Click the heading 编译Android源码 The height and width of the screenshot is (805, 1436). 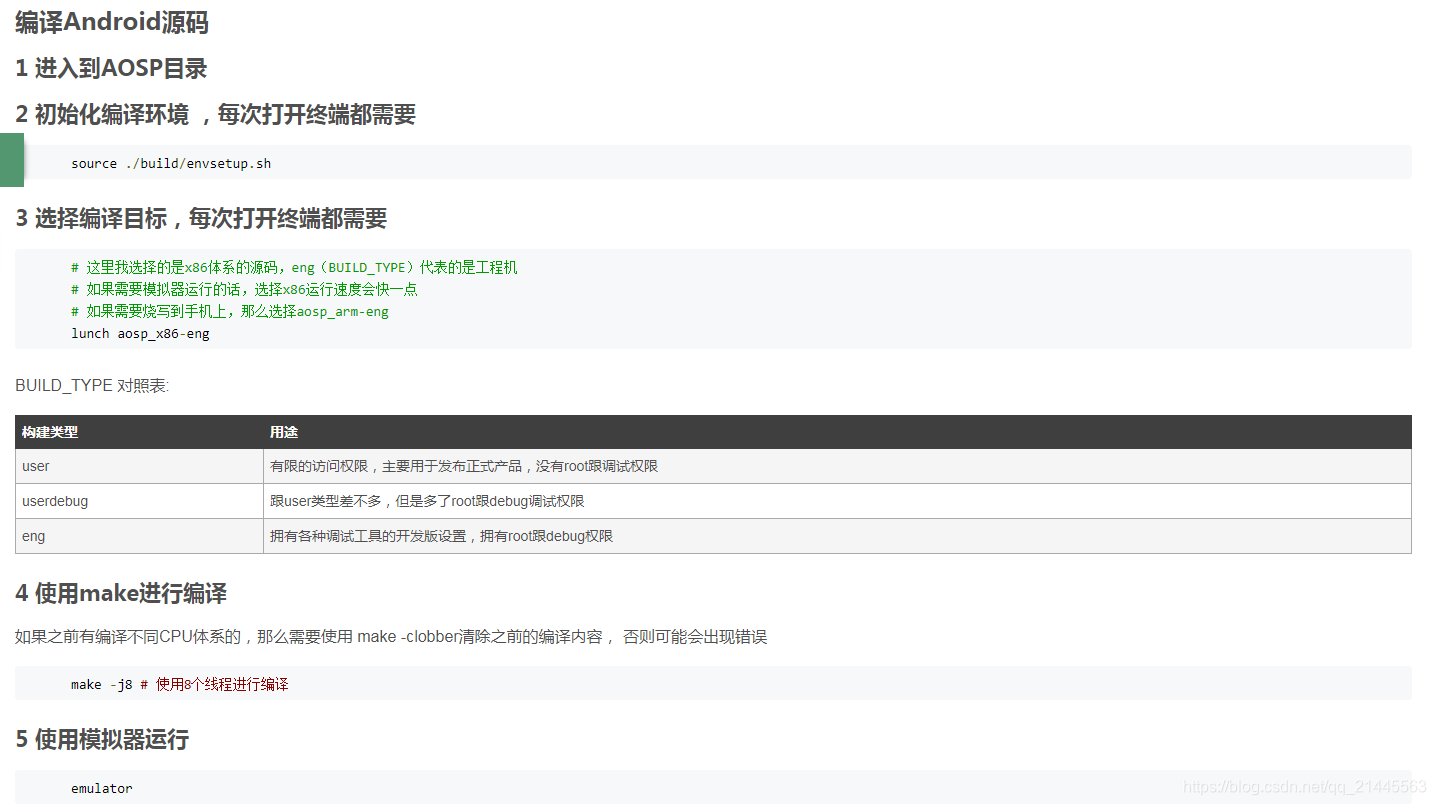tap(112, 23)
